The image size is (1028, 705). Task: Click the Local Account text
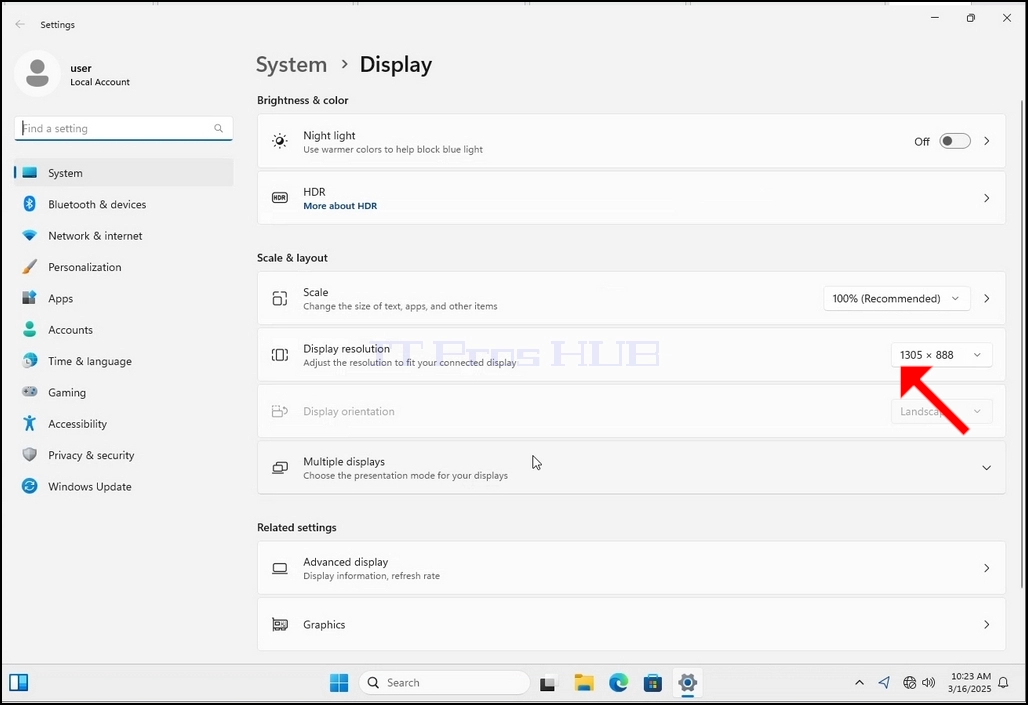100,82
